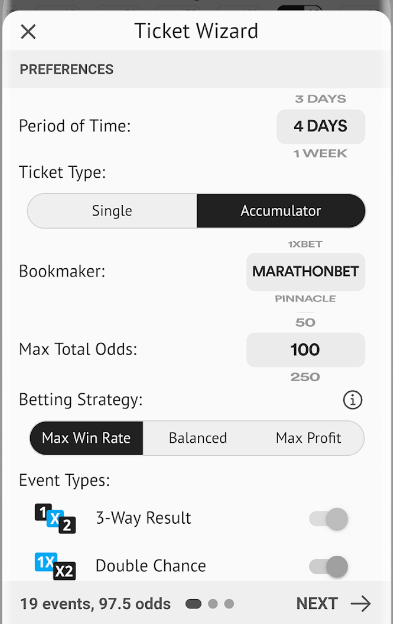Tap the third page indicator dot
This screenshot has height=624, width=393.
[x=229, y=604]
